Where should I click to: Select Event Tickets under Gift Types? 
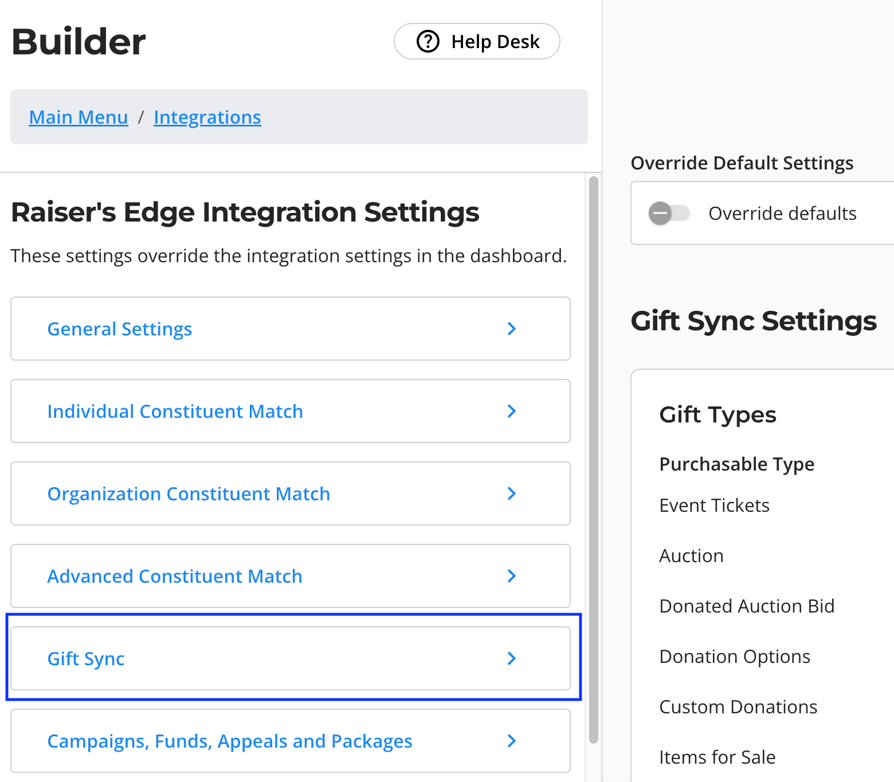(714, 505)
